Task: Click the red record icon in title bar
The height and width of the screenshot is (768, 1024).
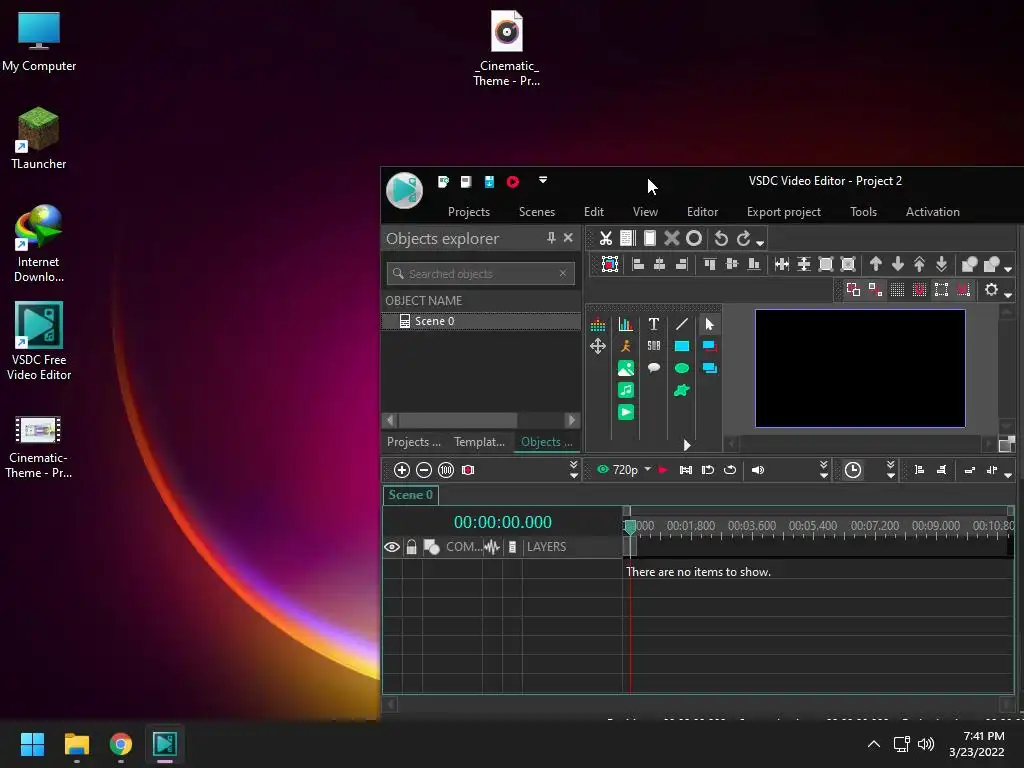Action: pyautogui.click(x=513, y=182)
